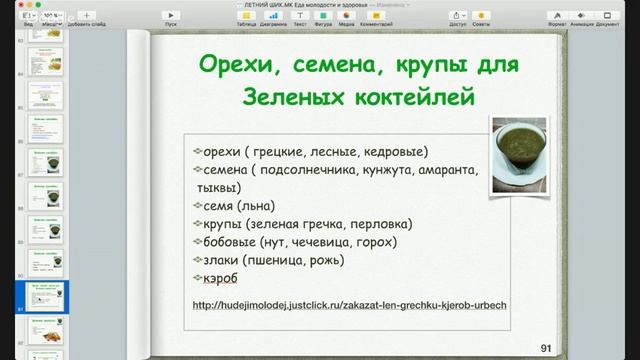Select slide 88 thumbnail in navigator
Screen dimensions: 640x360
(46, 196)
